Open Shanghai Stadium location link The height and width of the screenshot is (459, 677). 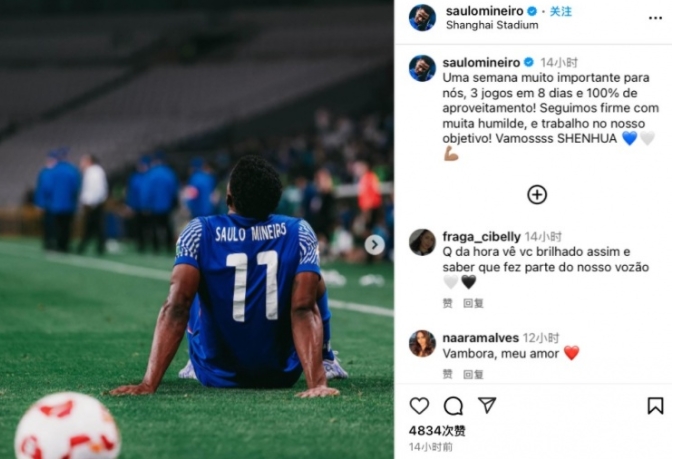click(492, 25)
